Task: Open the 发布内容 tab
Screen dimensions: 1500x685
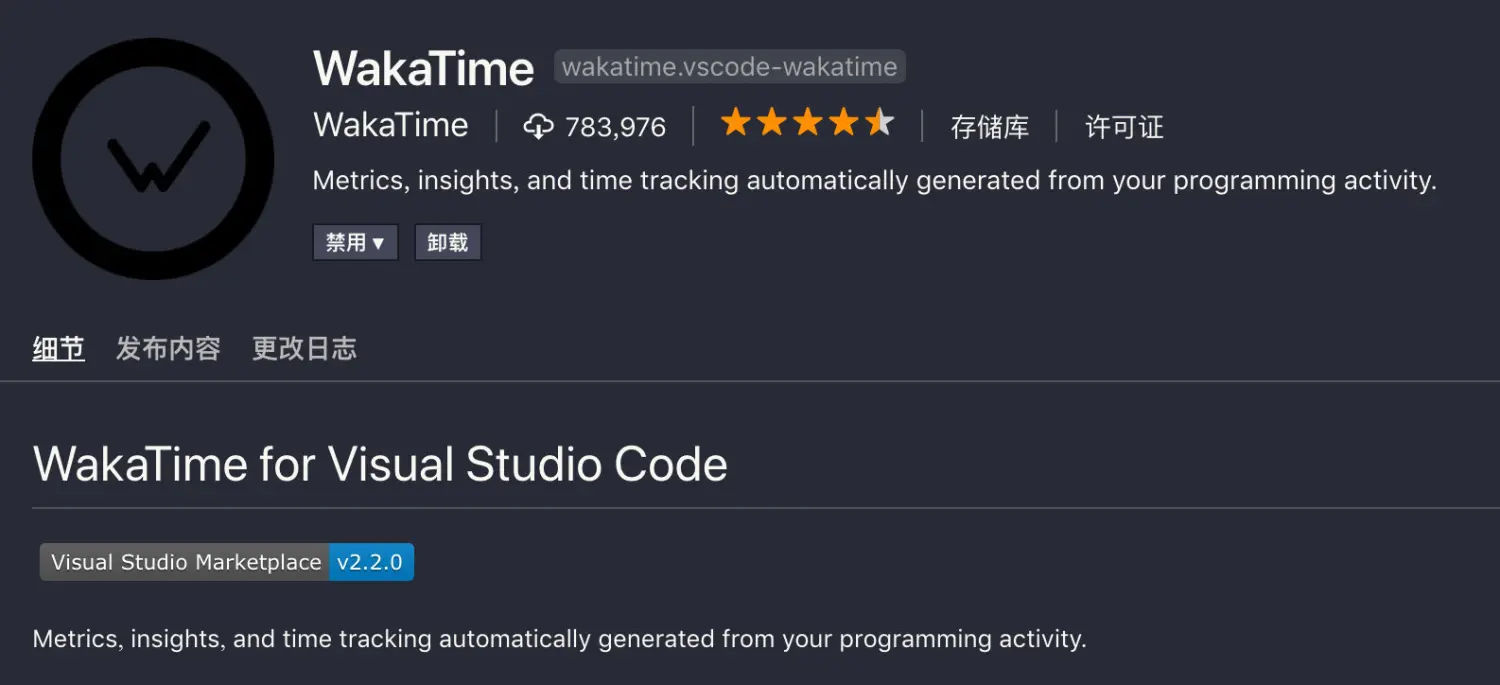Action: (x=168, y=348)
